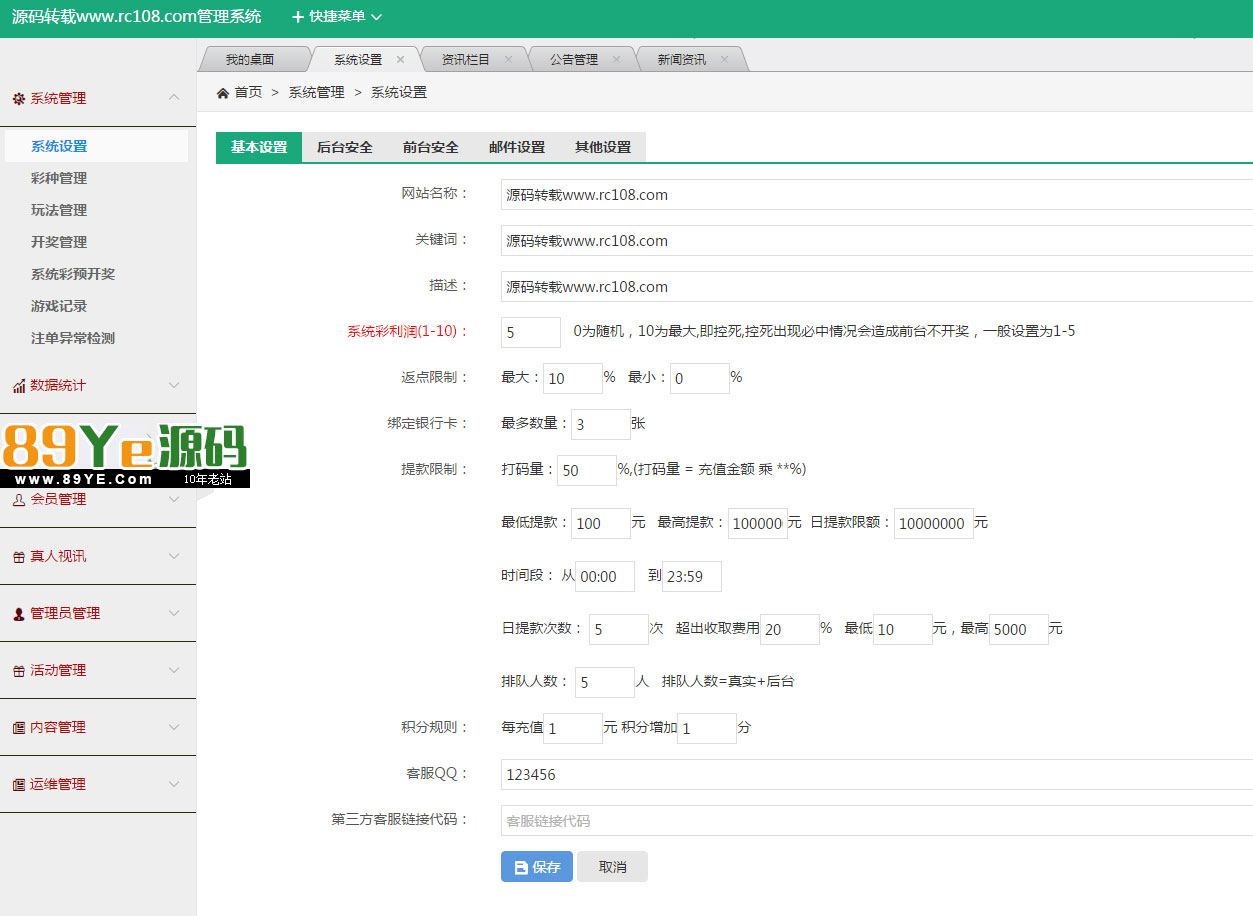Click the chart icon beside 数据统计
Viewport: 1253px width, 916px height.
(x=18, y=386)
